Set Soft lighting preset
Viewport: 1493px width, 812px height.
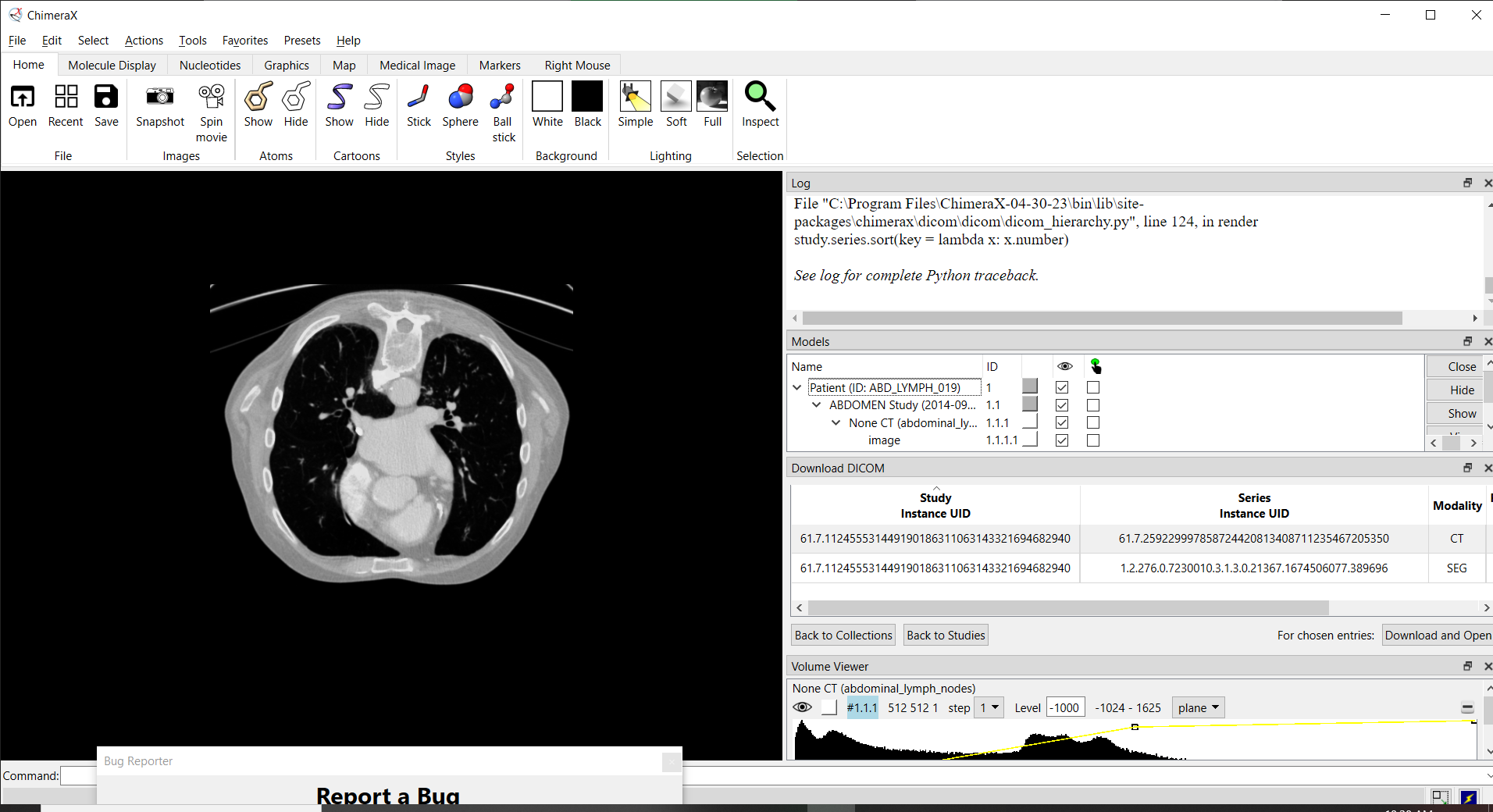point(676,98)
